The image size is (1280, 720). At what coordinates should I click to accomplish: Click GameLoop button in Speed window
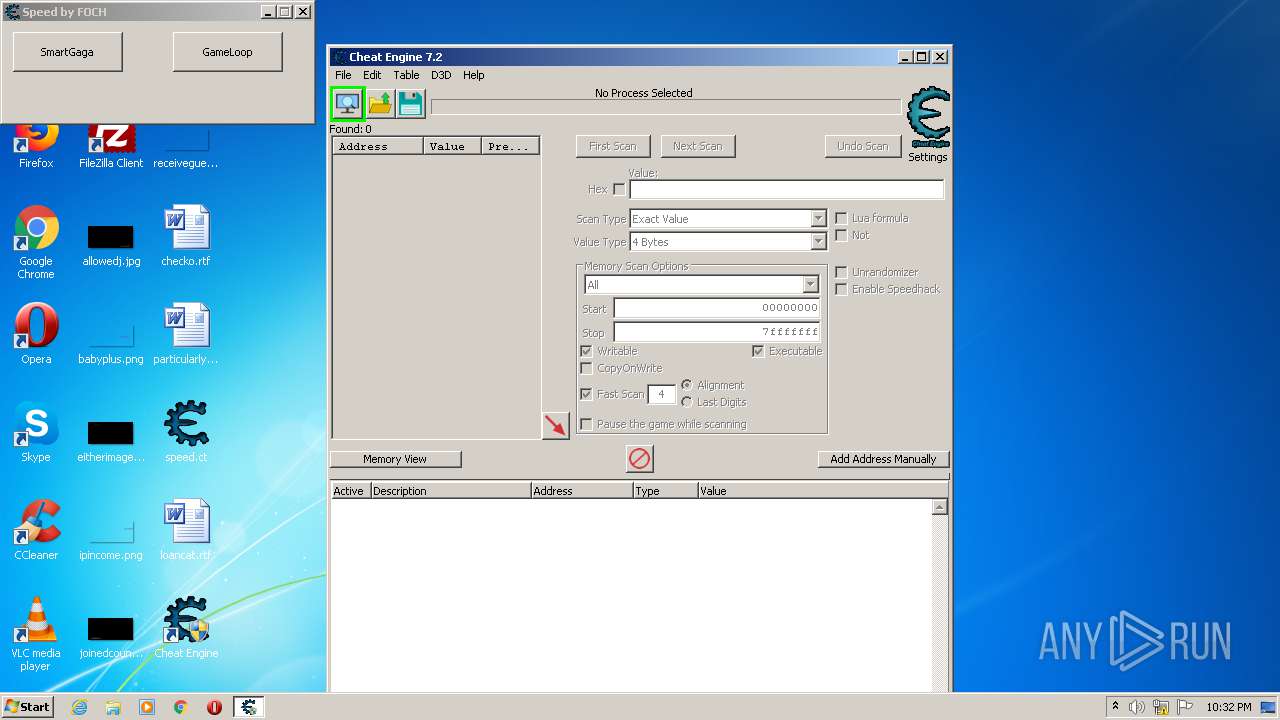point(227,52)
